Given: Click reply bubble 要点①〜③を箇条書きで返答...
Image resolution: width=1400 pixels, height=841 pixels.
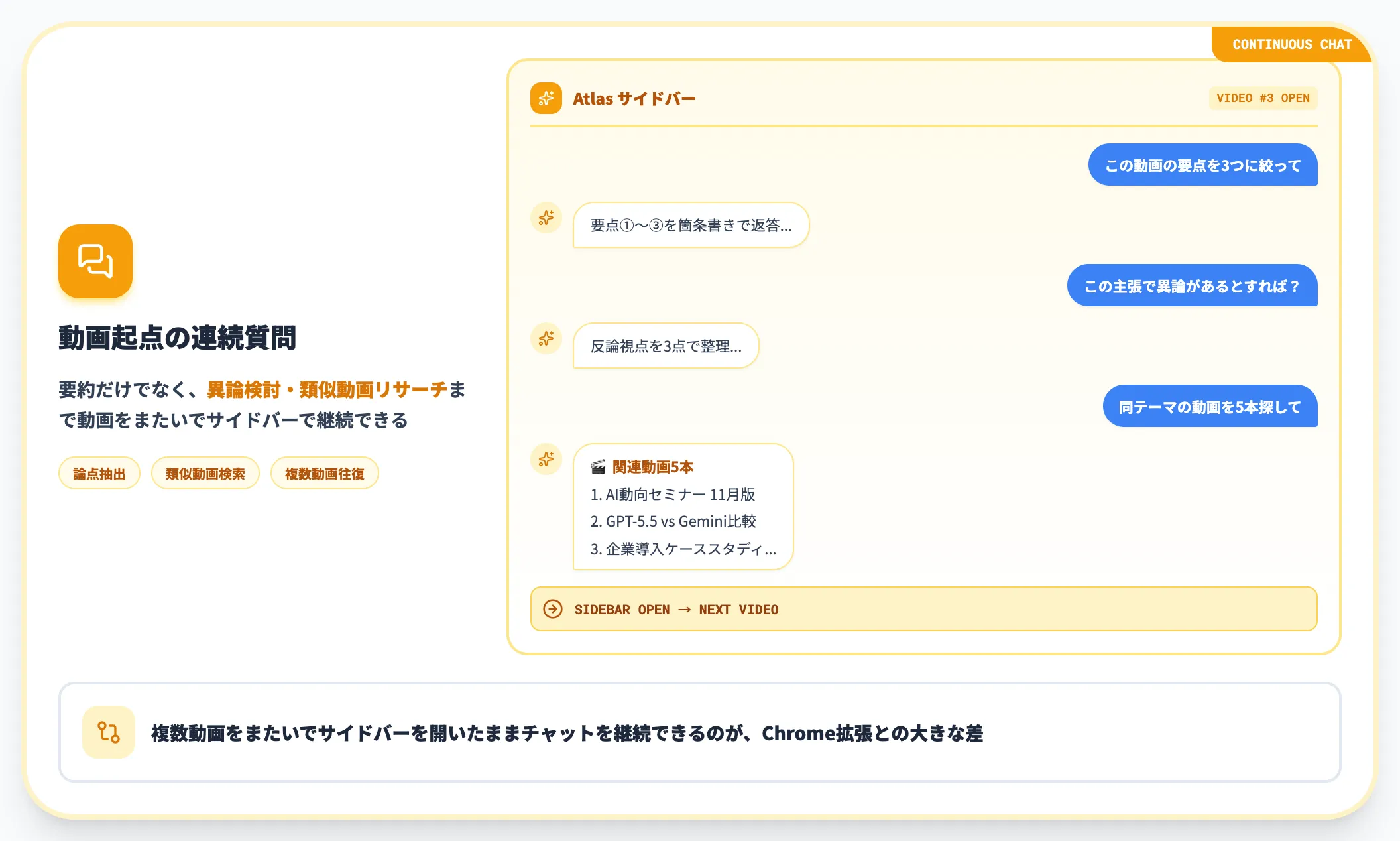Looking at the screenshot, I should tap(691, 225).
